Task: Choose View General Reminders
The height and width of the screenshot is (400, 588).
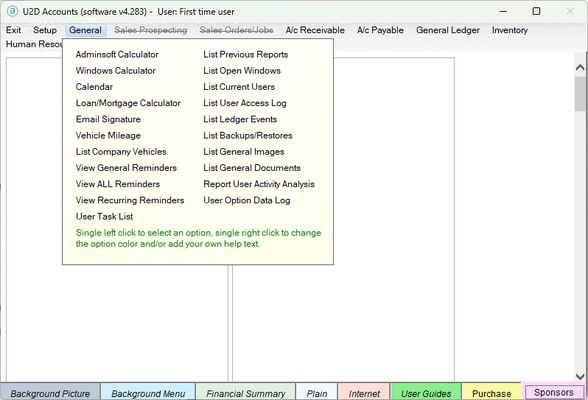Action: [x=126, y=168]
